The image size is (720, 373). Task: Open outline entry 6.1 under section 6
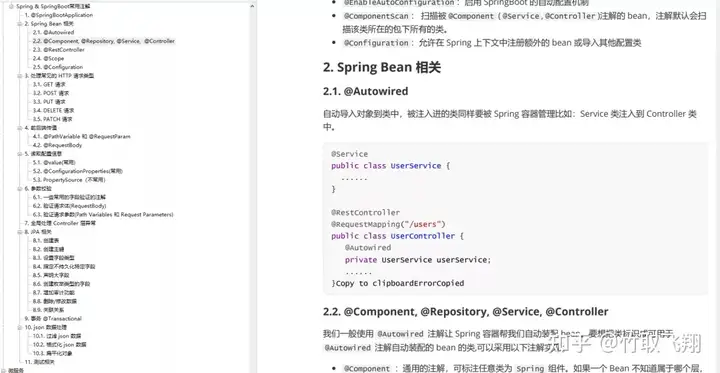pos(70,197)
